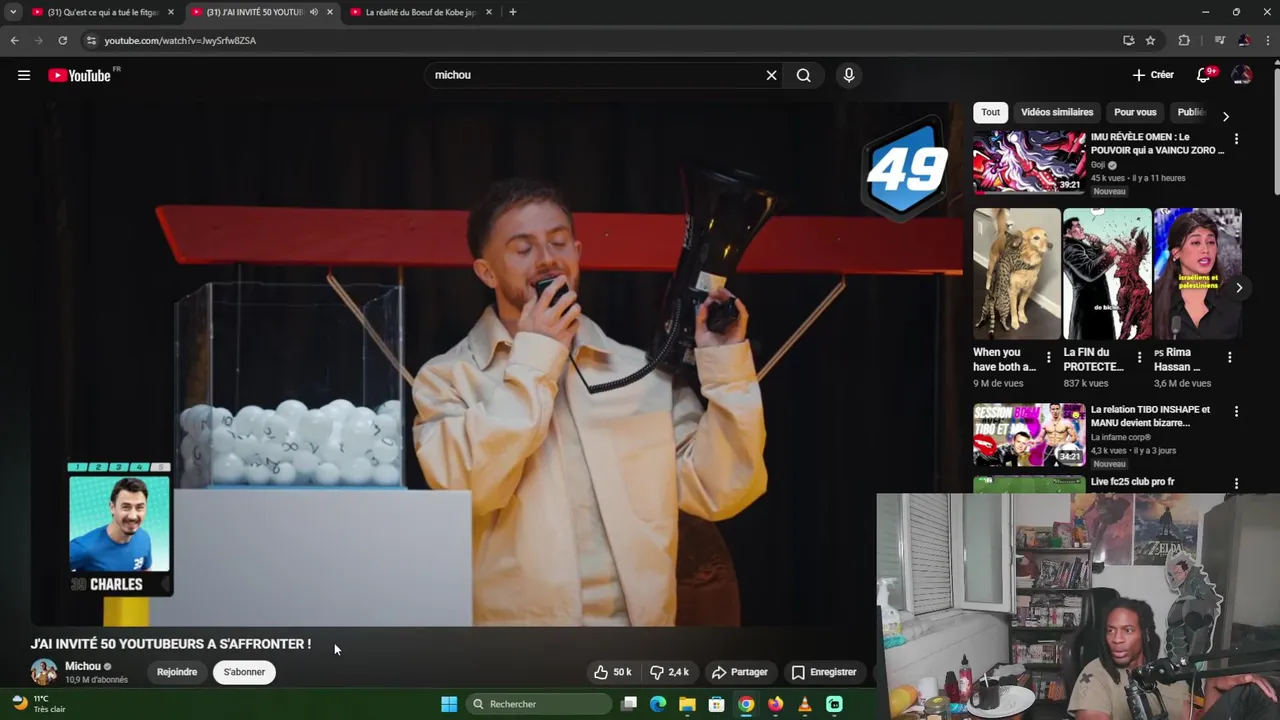Open YouTube notifications bell
Screen dimensions: 1280x720
click(x=1204, y=75)
